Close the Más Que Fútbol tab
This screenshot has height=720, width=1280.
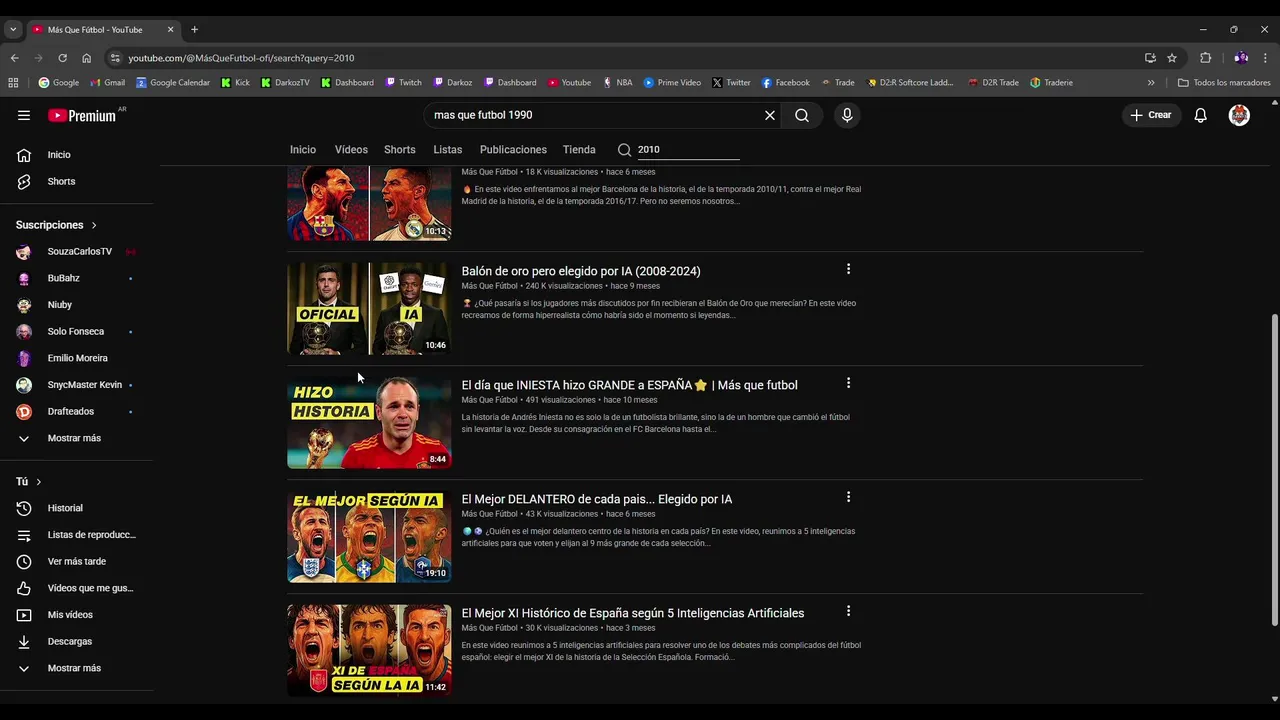170,30
